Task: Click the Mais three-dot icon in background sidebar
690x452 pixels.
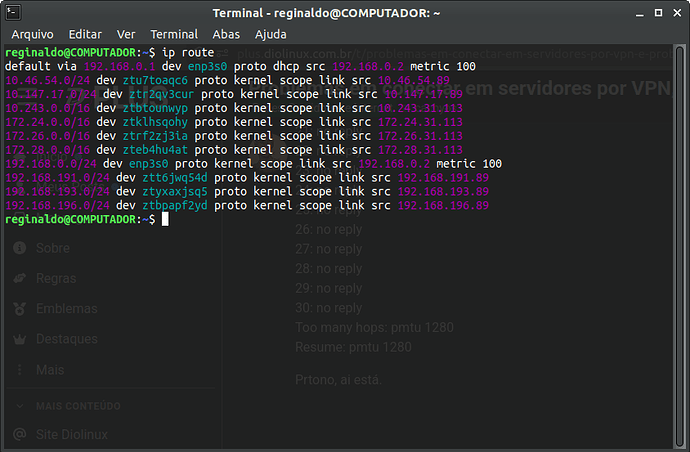Action: point(19,370)
